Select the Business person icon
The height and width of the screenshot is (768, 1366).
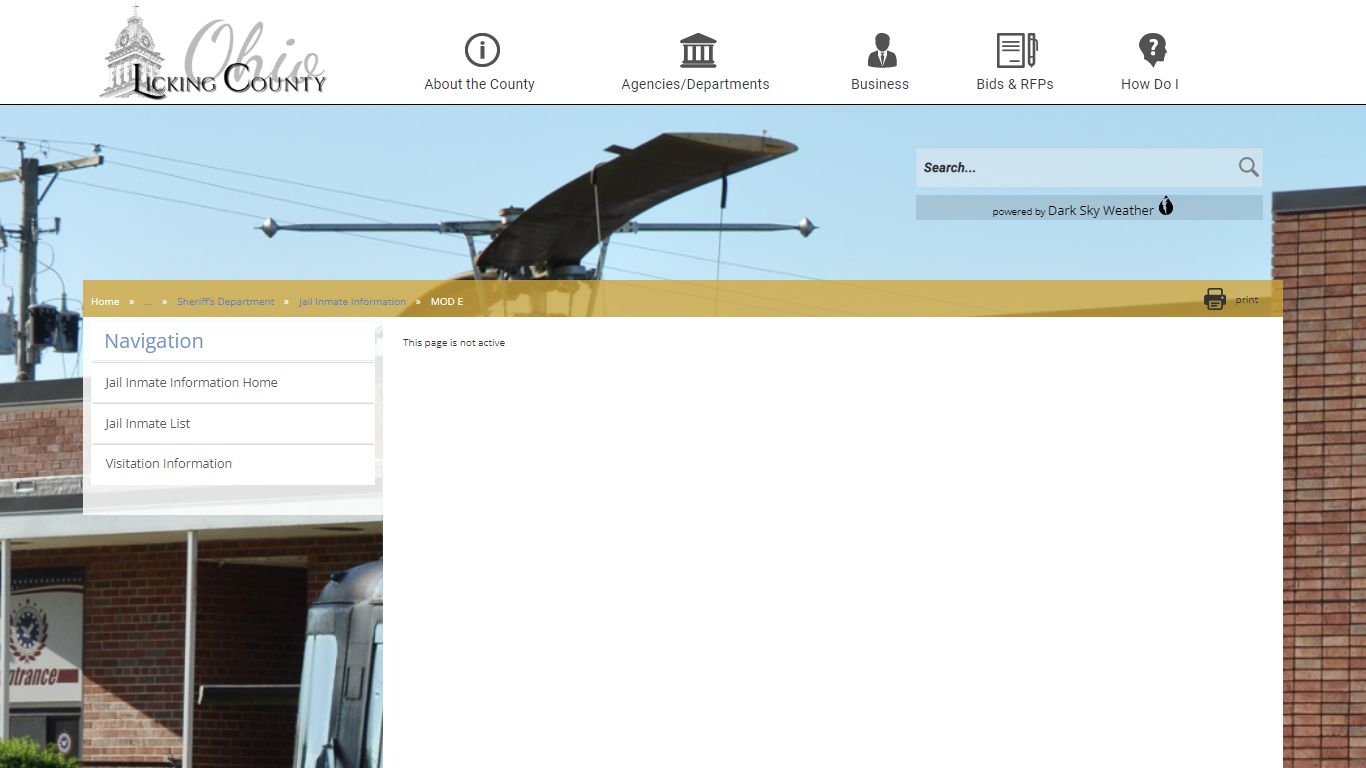[x=881, y=50]
